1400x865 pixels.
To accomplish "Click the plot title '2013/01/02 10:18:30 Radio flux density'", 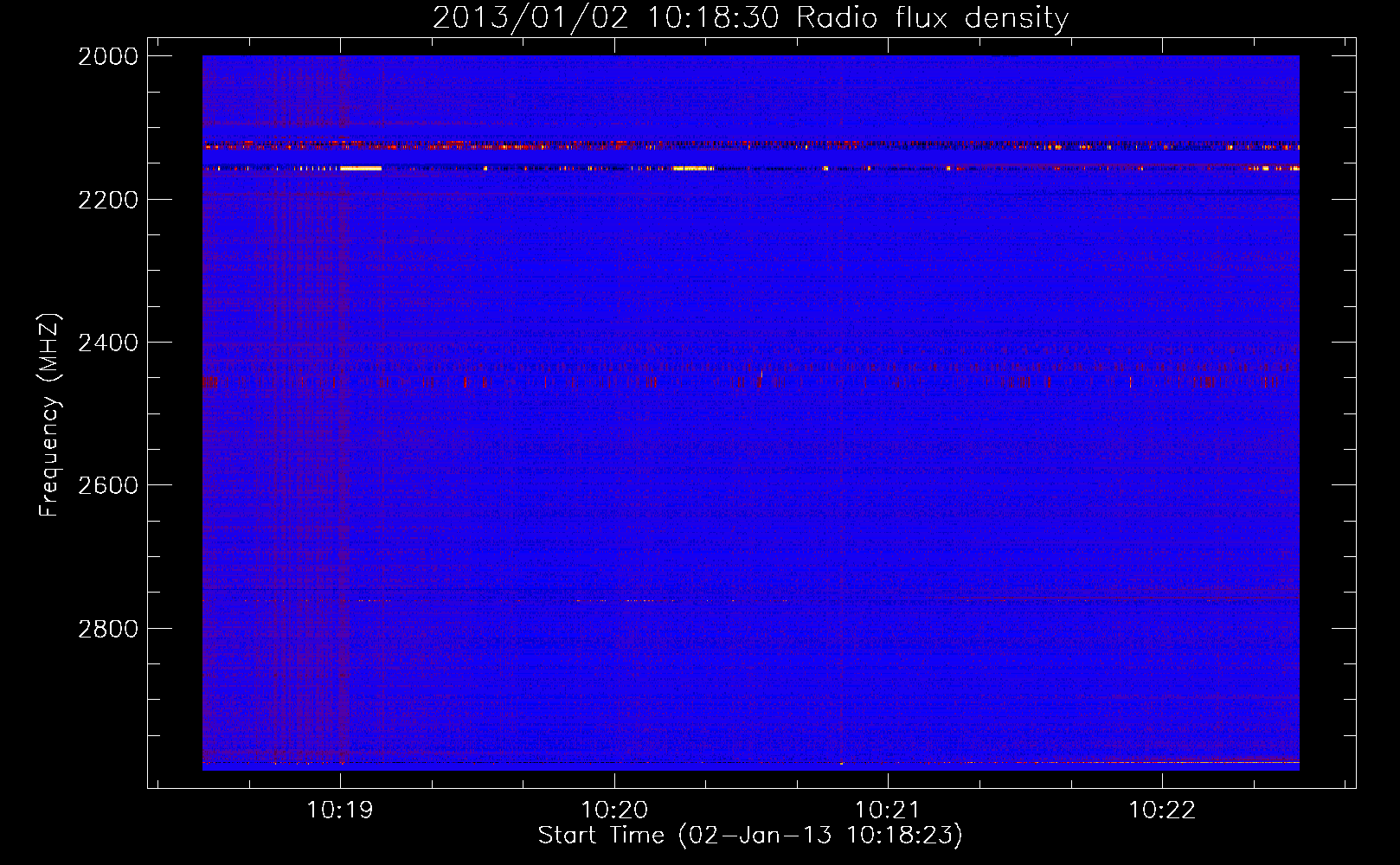I will pos(750,18).
